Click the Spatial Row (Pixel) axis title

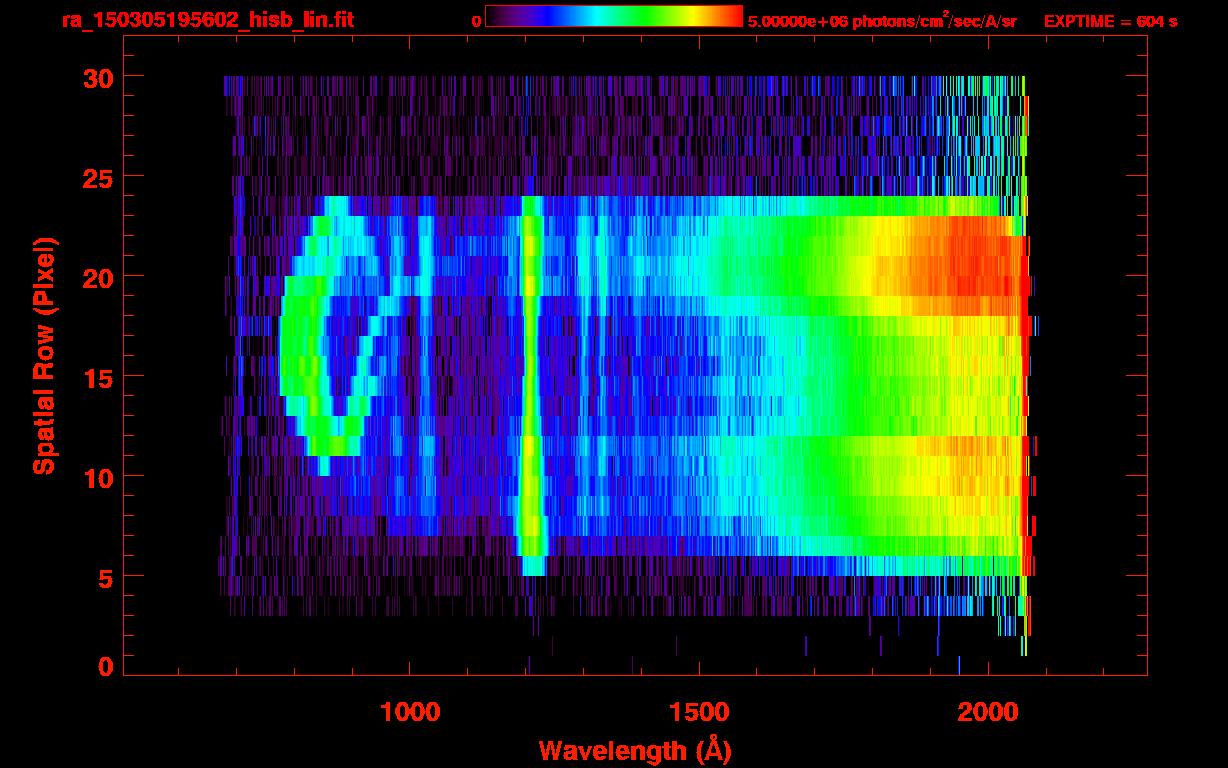click(x=44, y=355)
